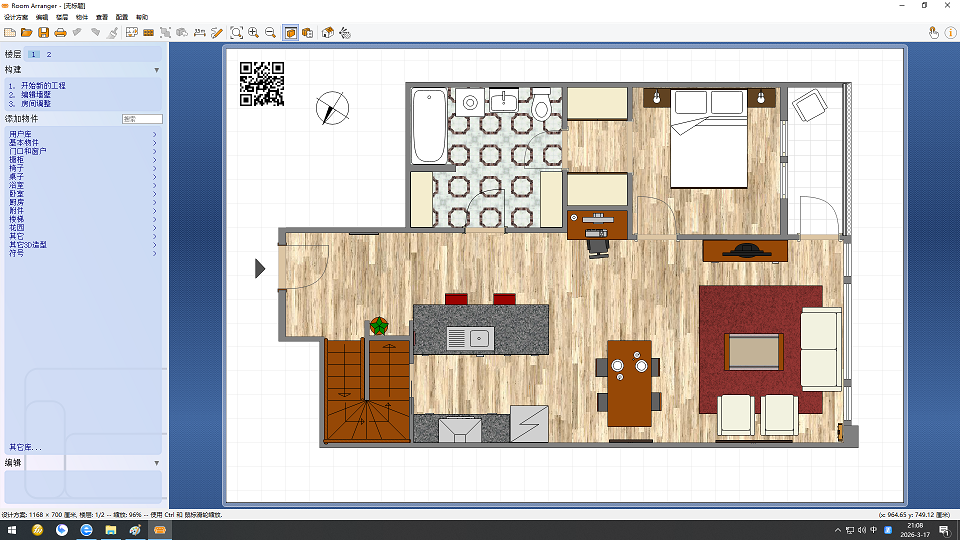Viewport: 960px width, 540px height.
Task: Click the Print icon in toolbar
Action: [60, 33]
